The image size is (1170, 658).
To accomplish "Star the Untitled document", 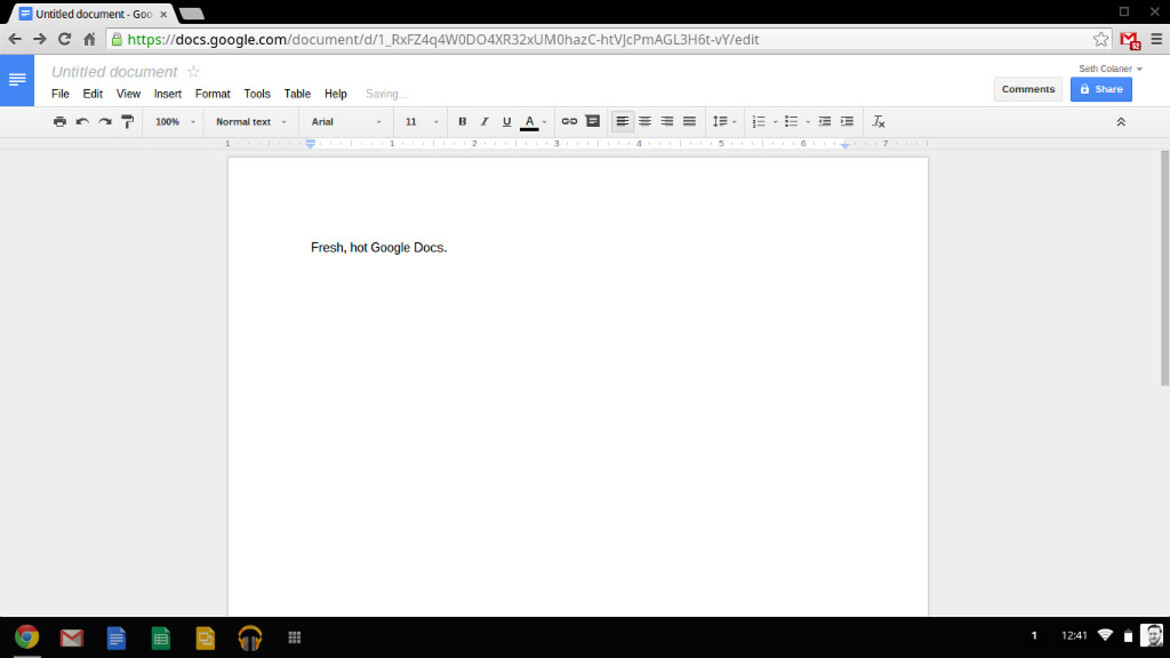I will (x=193, y=72).
